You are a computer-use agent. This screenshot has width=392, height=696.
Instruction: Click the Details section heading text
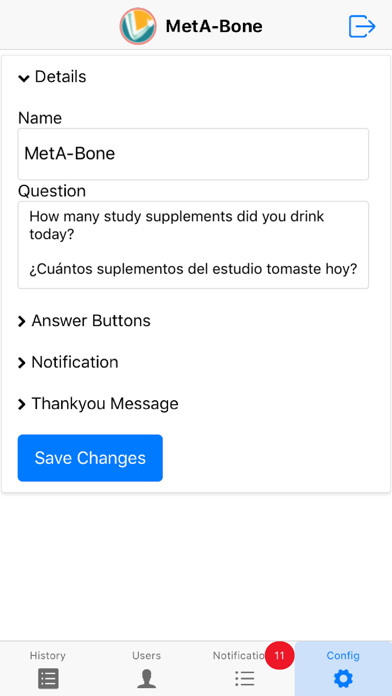[60, 77]
